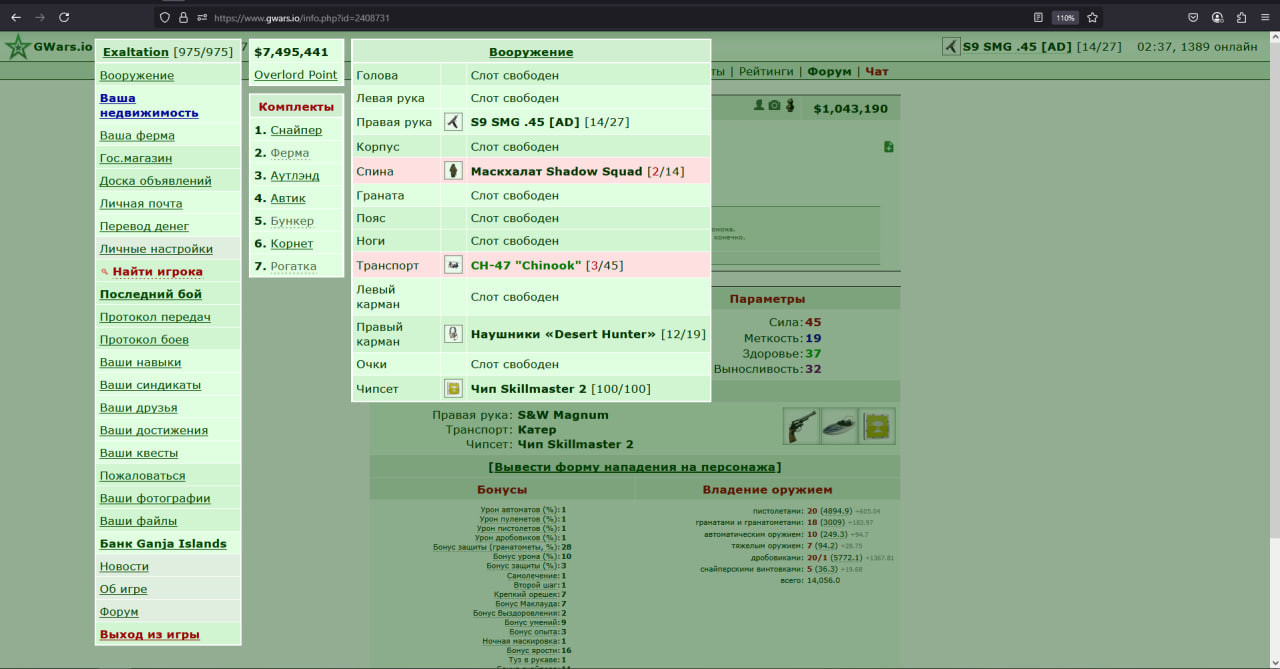
Task: Select equipment set 4 Автик
Action: point(288,198)
